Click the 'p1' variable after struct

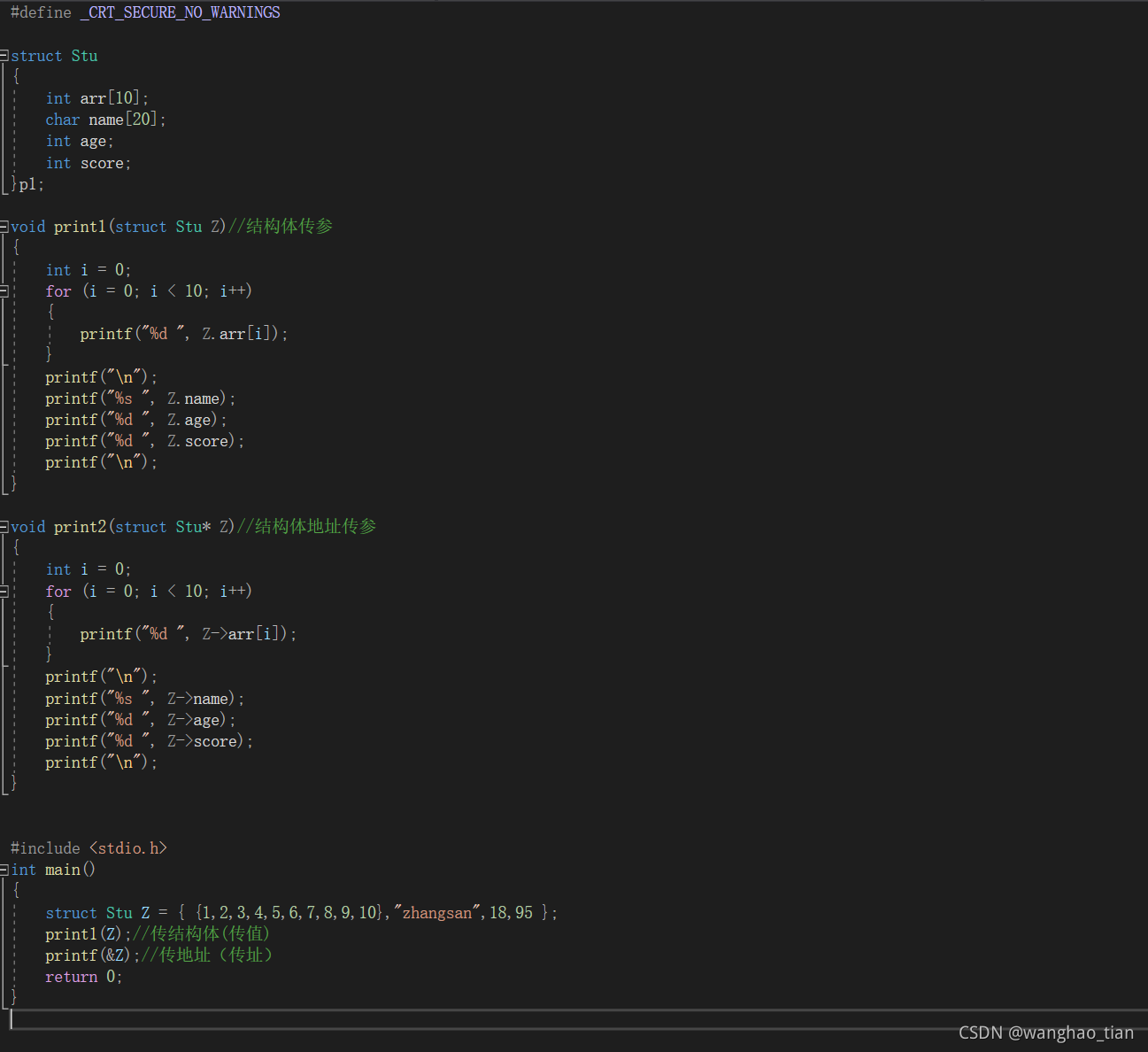click(x=28, y=184)
